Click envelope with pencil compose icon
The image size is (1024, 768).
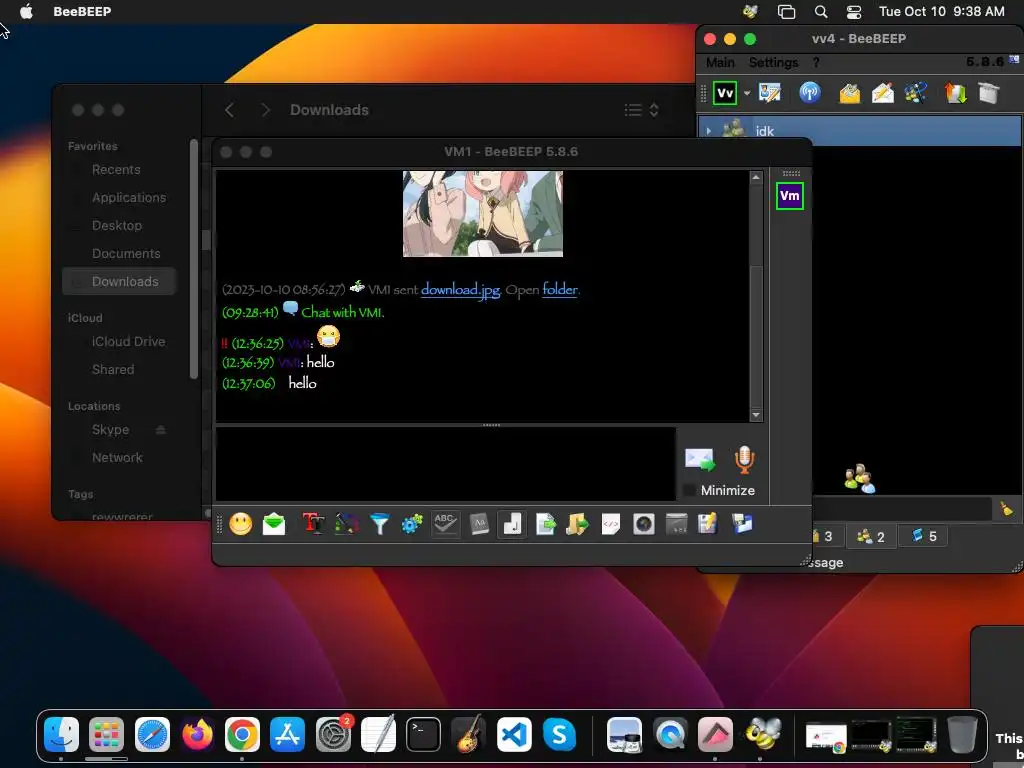pyautogui.click(x=882, y=93)
